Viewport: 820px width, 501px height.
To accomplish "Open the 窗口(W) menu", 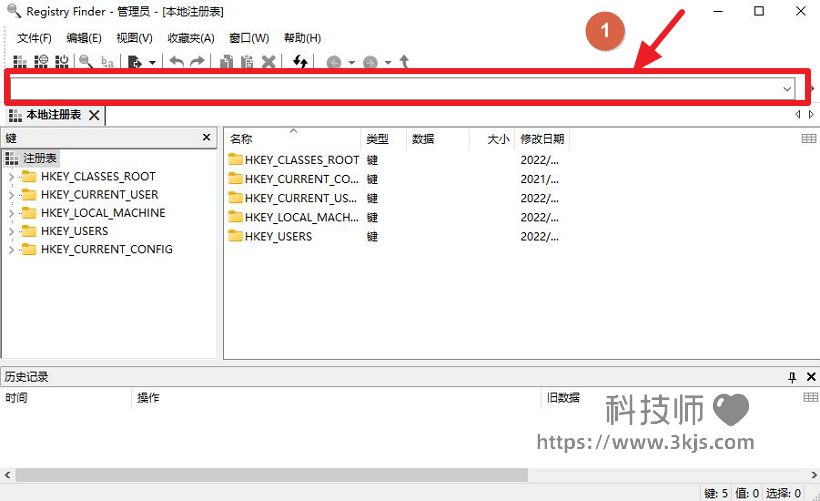I will [249, 38].
